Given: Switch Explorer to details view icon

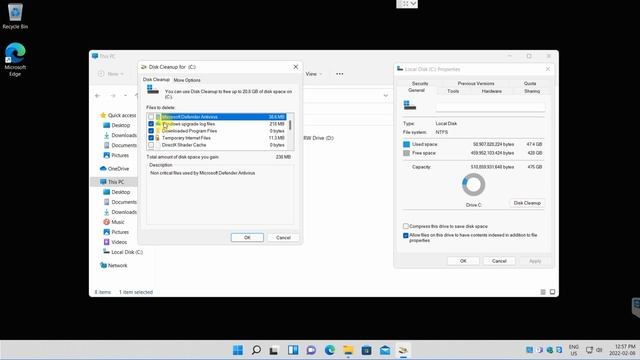Looking at the screenshot, I should click(x=543, y=292).
